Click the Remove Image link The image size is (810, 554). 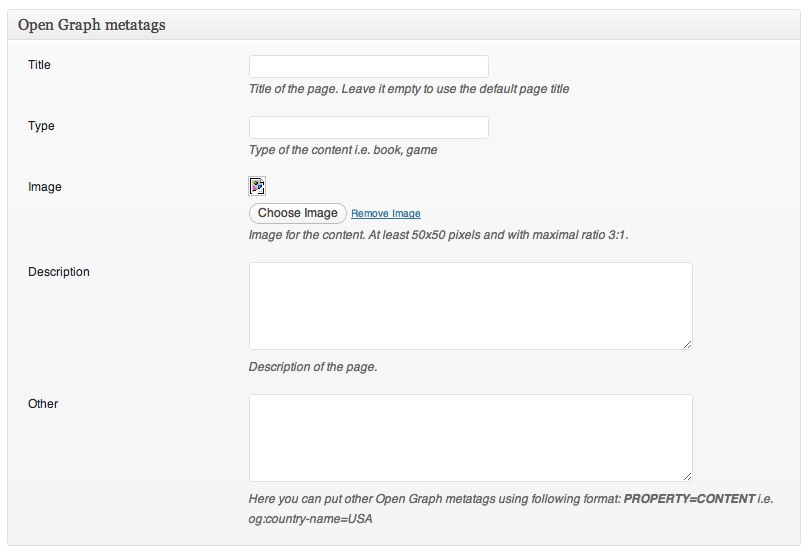385,214
